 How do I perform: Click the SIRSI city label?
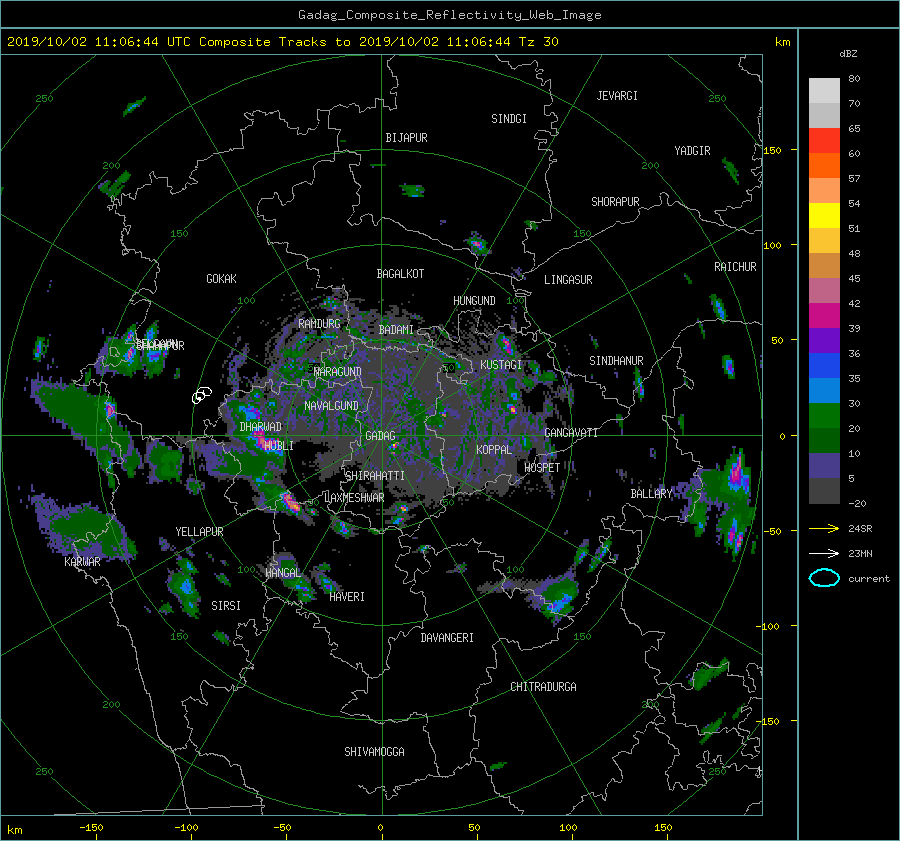tap(226, 606)
